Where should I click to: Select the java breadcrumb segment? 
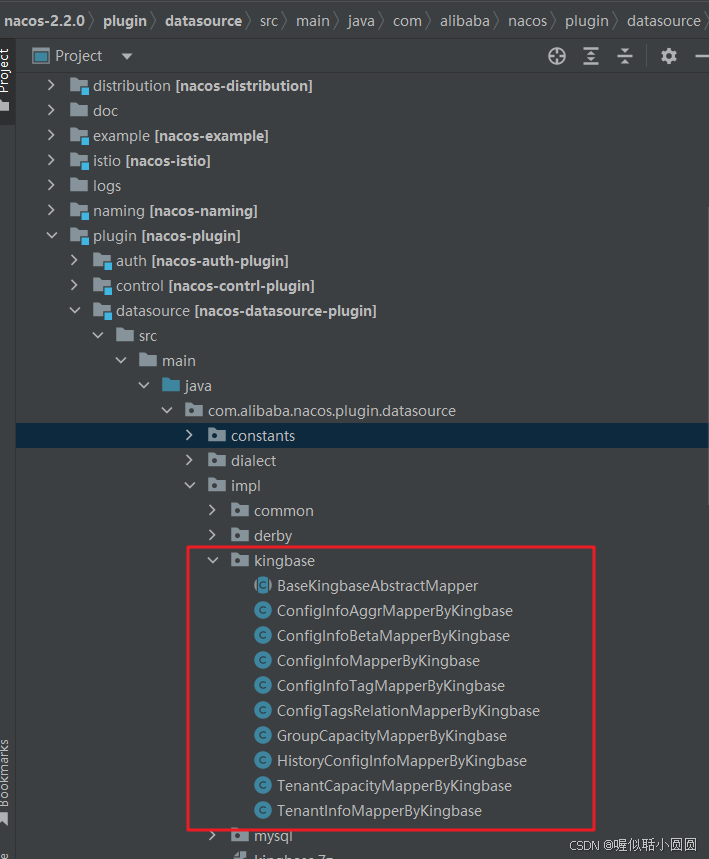[x=361, y=21]
